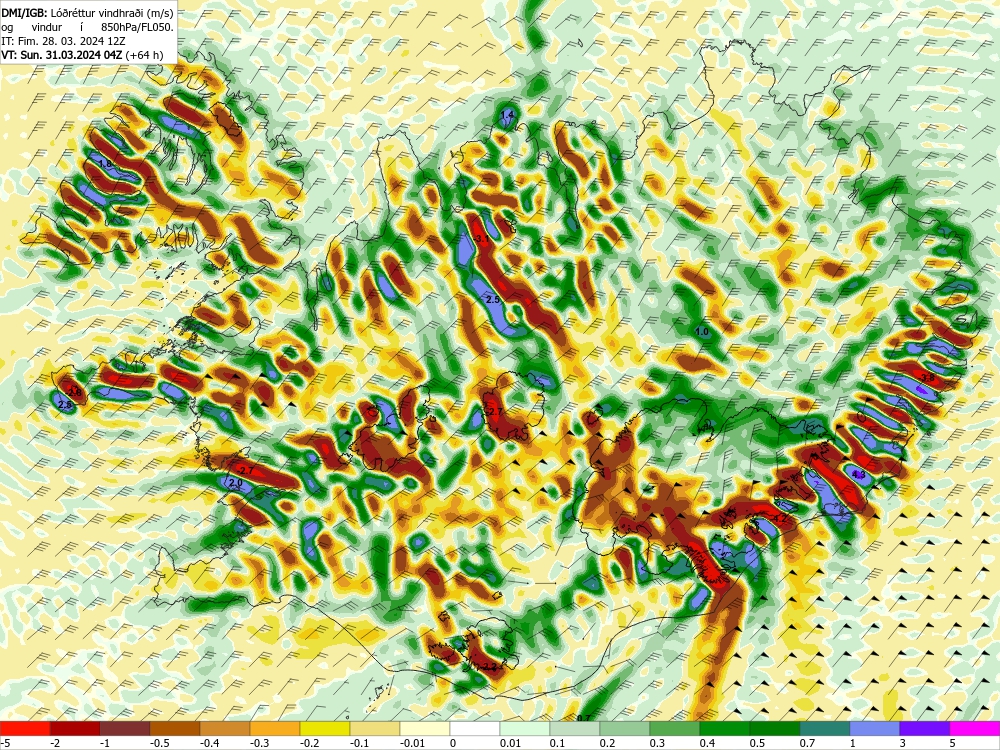Click the dark green swatch between 0.5 and 0.7

(x=775, y=728)
